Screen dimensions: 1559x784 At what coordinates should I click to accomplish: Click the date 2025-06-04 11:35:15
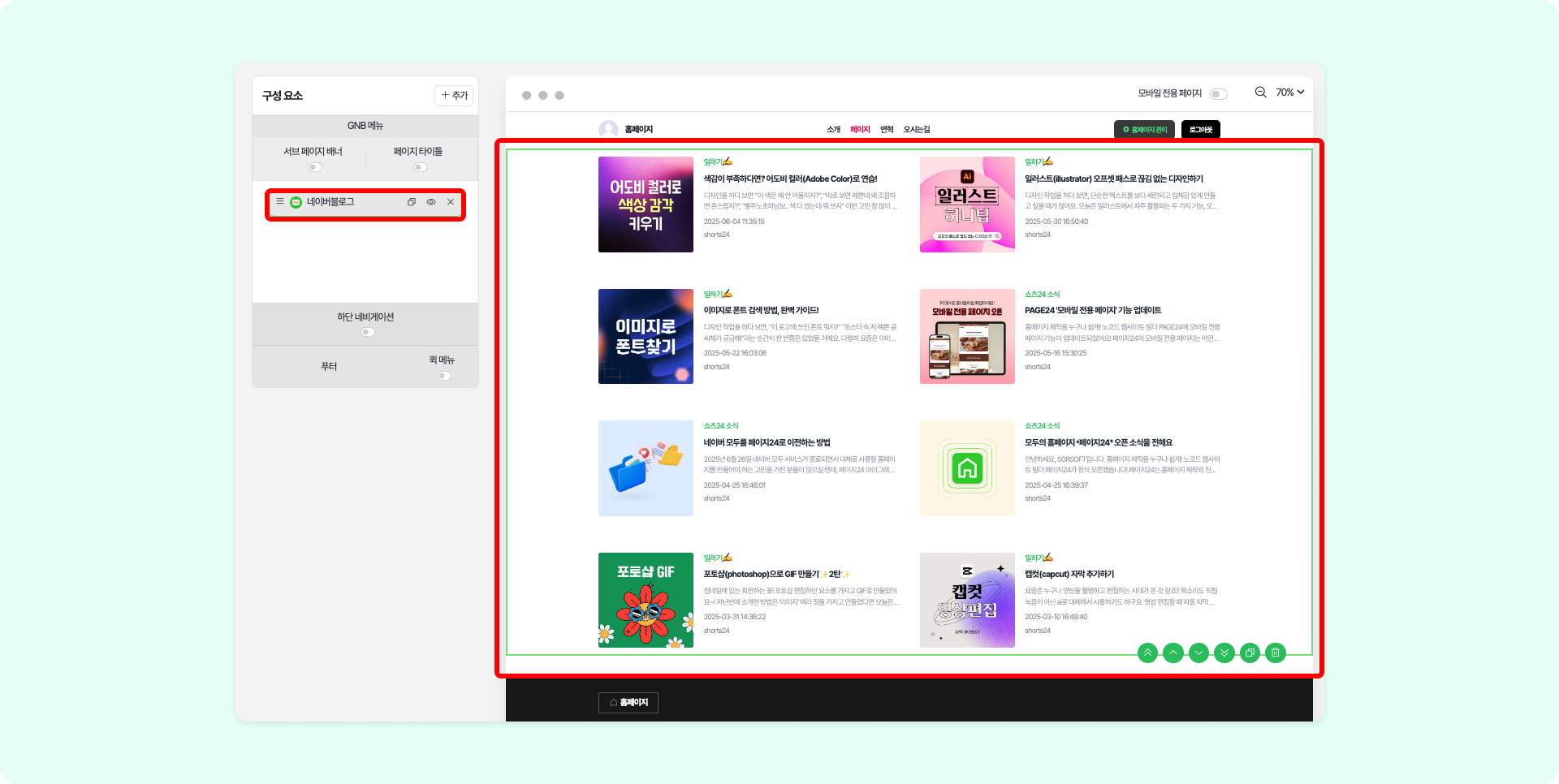pyautogui.click(x=734, y=222)
